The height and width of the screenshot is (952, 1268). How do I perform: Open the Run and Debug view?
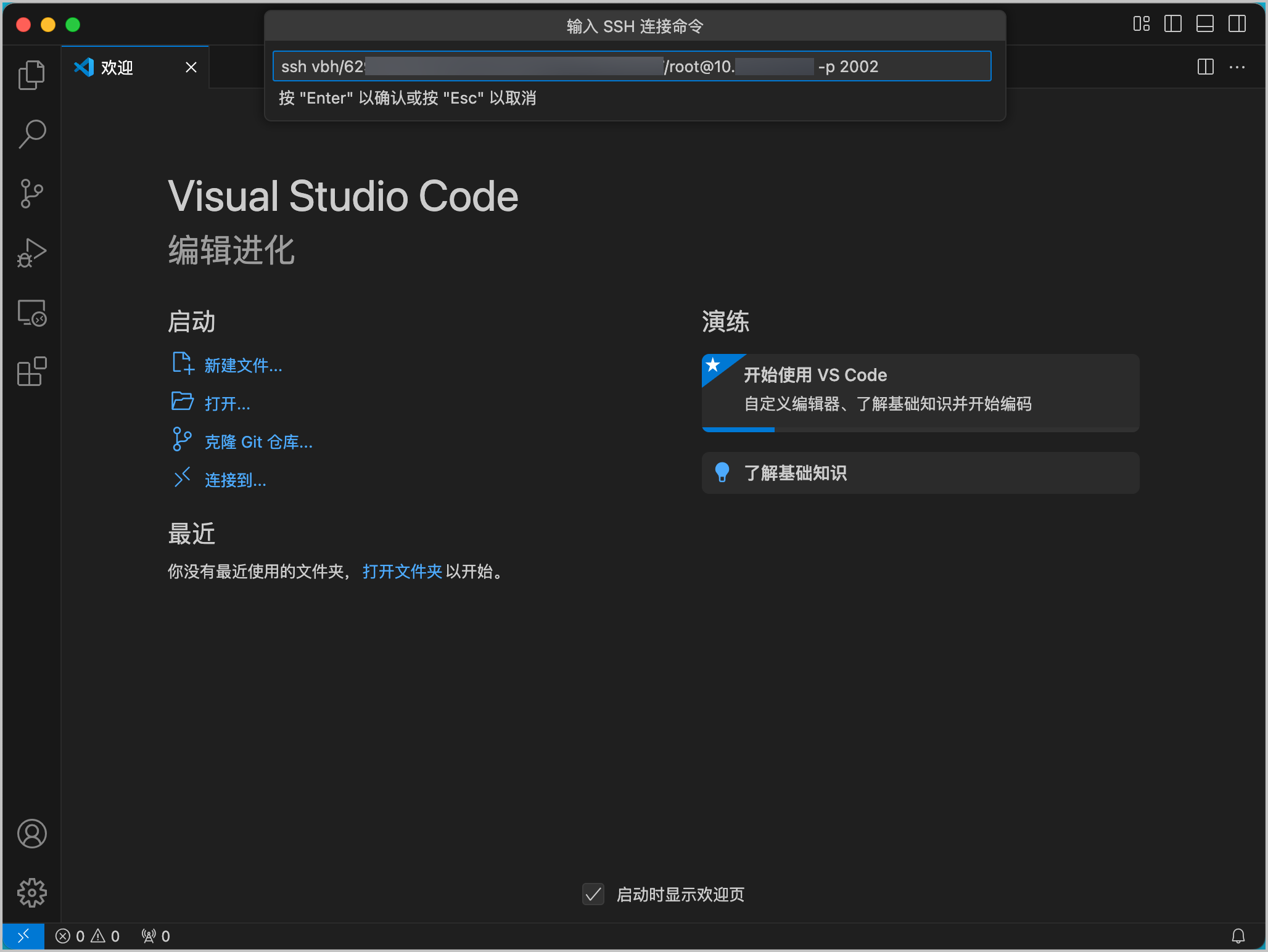coord(31,253)
